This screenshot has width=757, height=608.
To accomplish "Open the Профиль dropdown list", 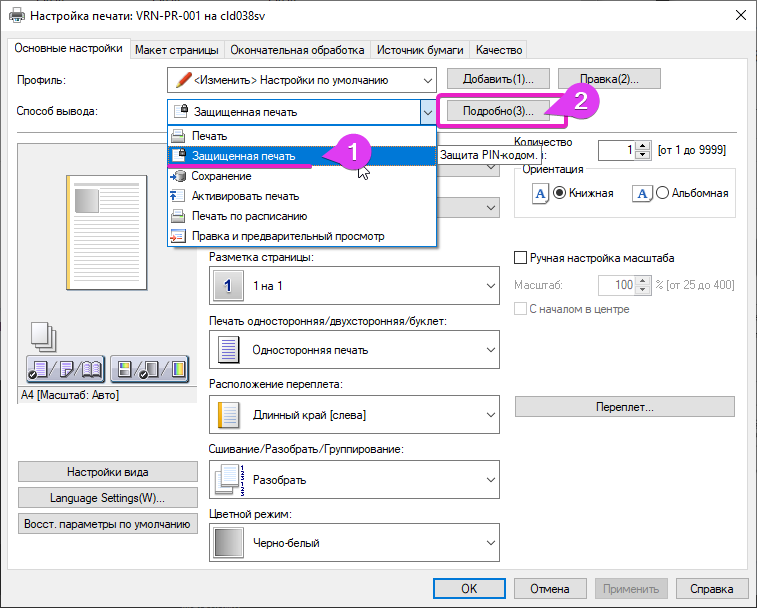I will [x=428, y=80].
